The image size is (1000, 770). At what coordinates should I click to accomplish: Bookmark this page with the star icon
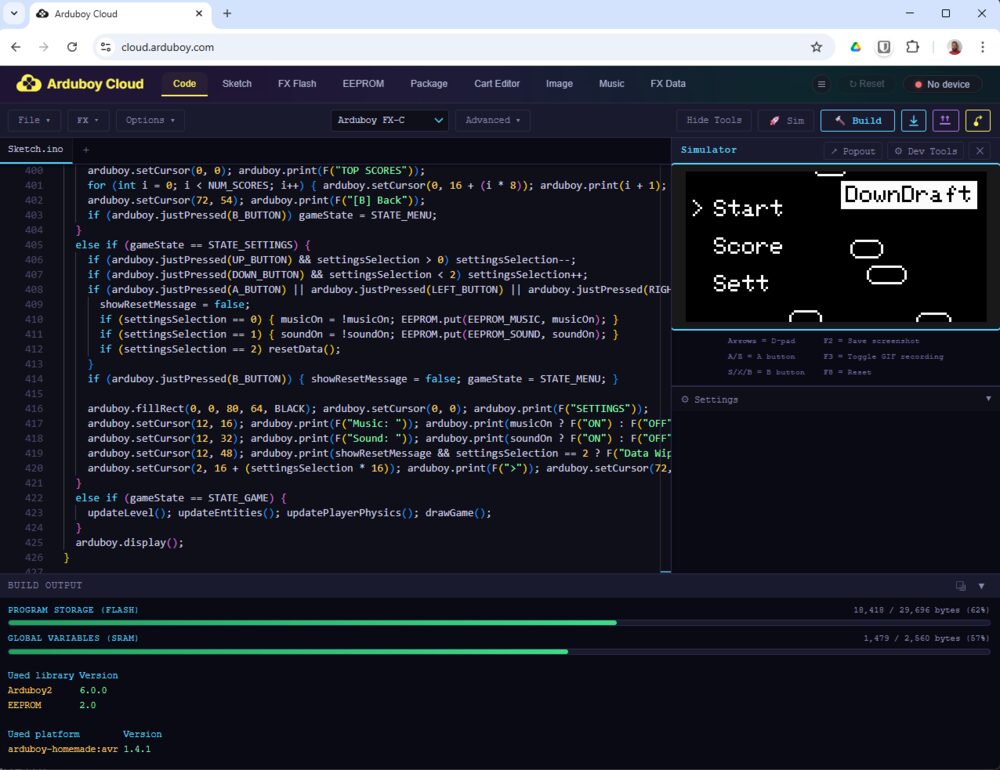816,47
